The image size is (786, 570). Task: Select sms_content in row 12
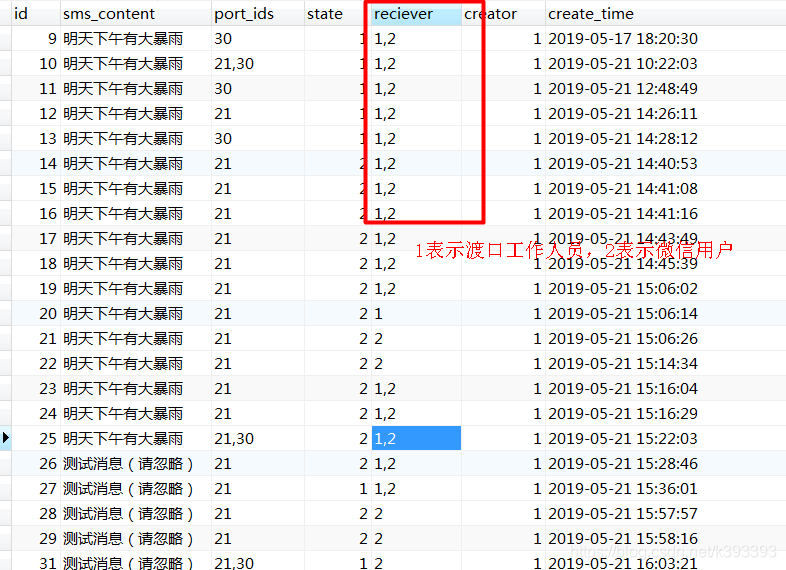135,114
